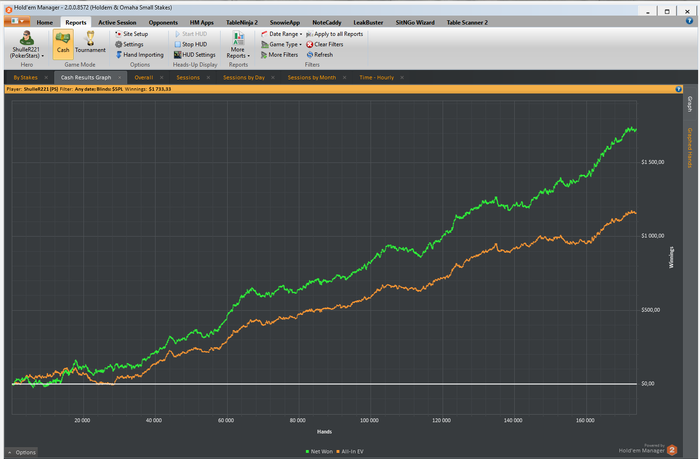This screenshot has height=459, width=700.
Task: Click the orange filter summary bar
Action: pos(344,89)
